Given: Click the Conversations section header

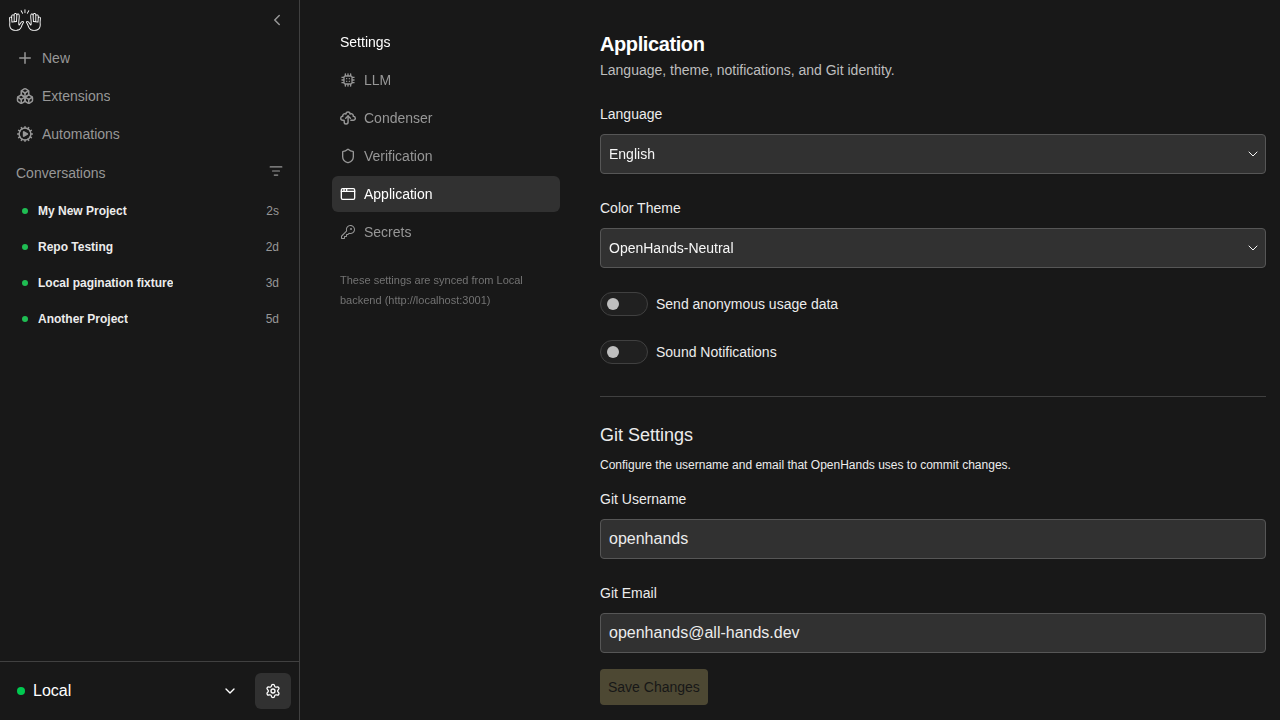Looking at the screenshot, I should click(61, 173).
